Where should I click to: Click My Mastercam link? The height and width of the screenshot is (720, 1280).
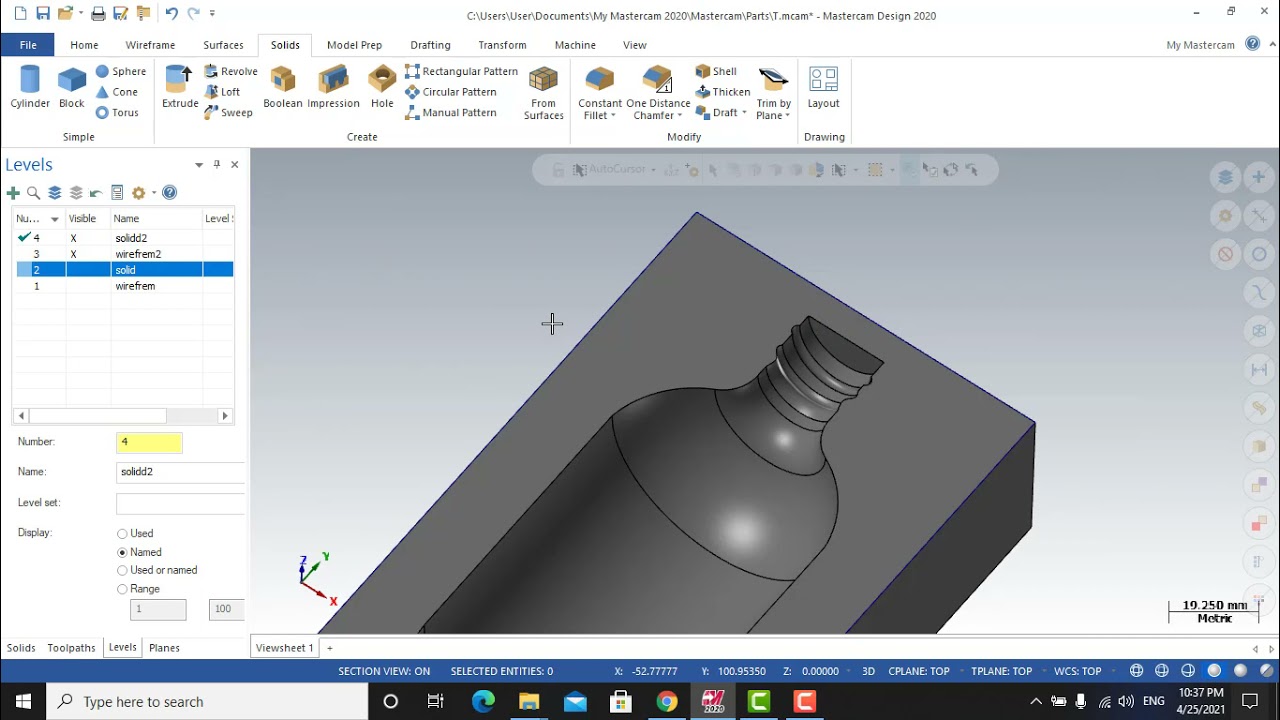coord(1200,45)
